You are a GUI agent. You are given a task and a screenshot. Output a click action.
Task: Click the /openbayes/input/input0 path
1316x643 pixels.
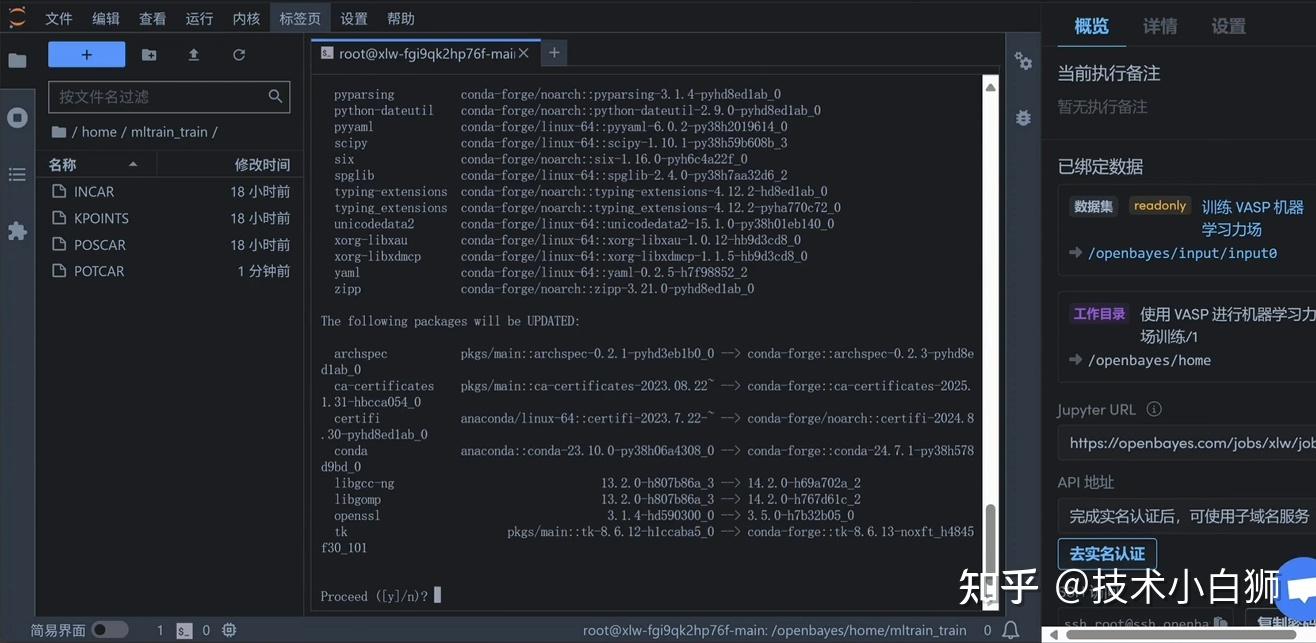(1182, 253)
